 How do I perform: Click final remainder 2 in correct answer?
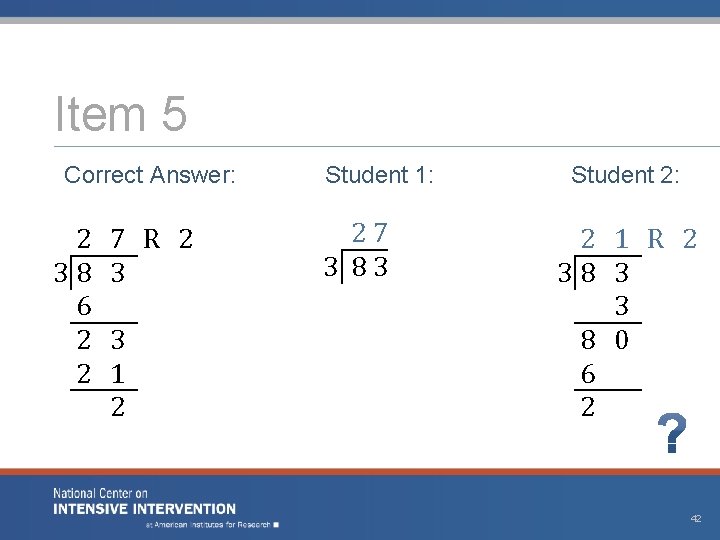[117, 407]
